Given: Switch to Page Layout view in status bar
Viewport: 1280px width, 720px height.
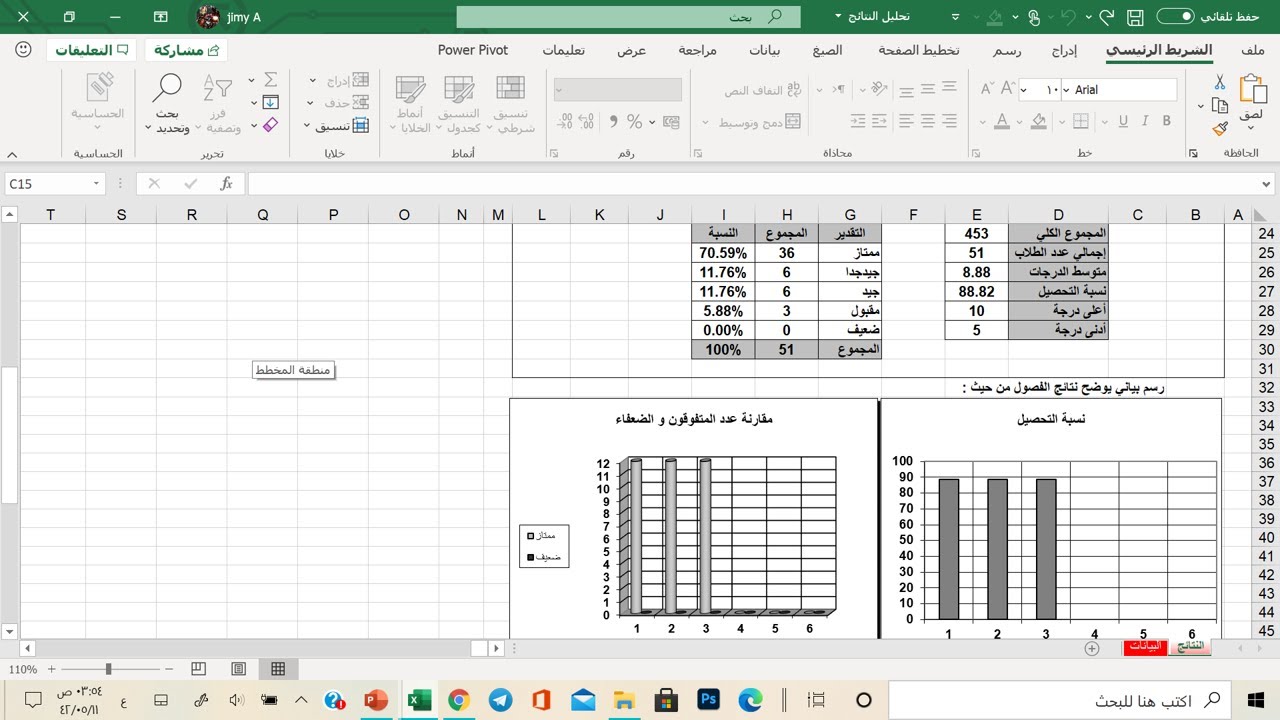Looking at the screenshot, I should [238, 669].
